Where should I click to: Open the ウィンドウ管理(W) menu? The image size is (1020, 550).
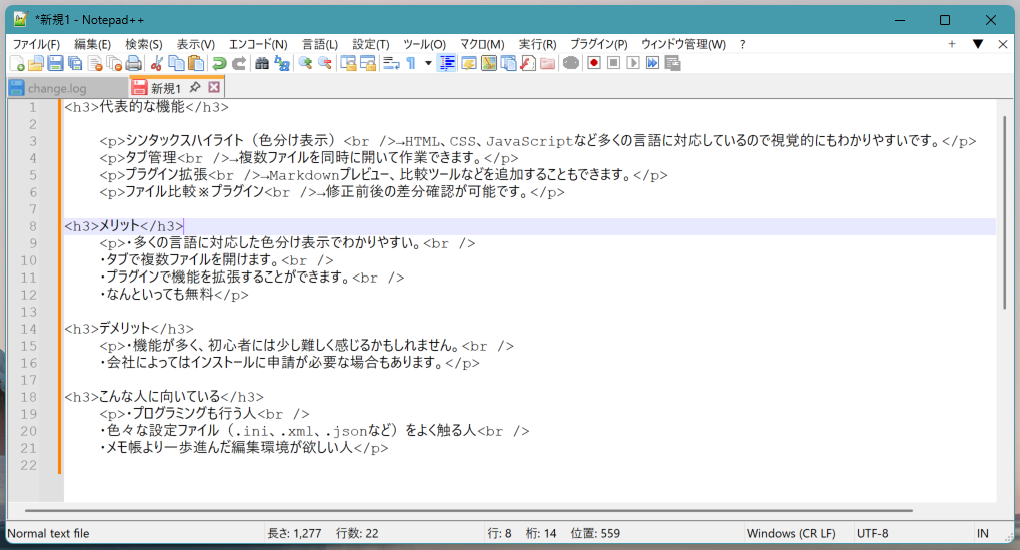pyautogui.click(x=683, y=44)
